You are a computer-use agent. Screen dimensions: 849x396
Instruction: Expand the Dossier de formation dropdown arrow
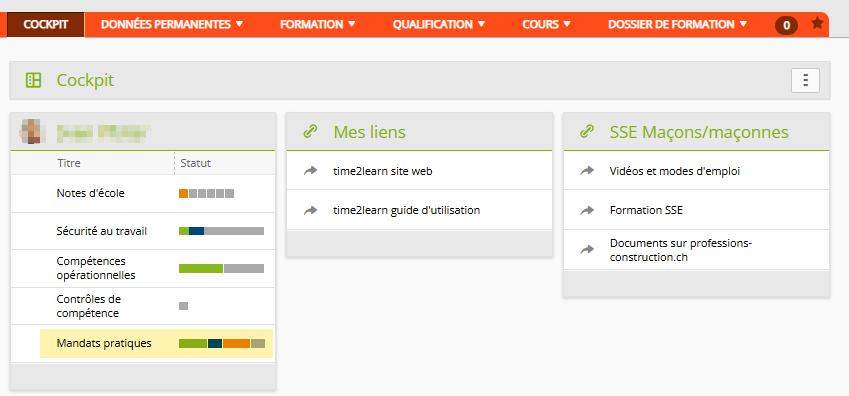[x=743, y=24]
